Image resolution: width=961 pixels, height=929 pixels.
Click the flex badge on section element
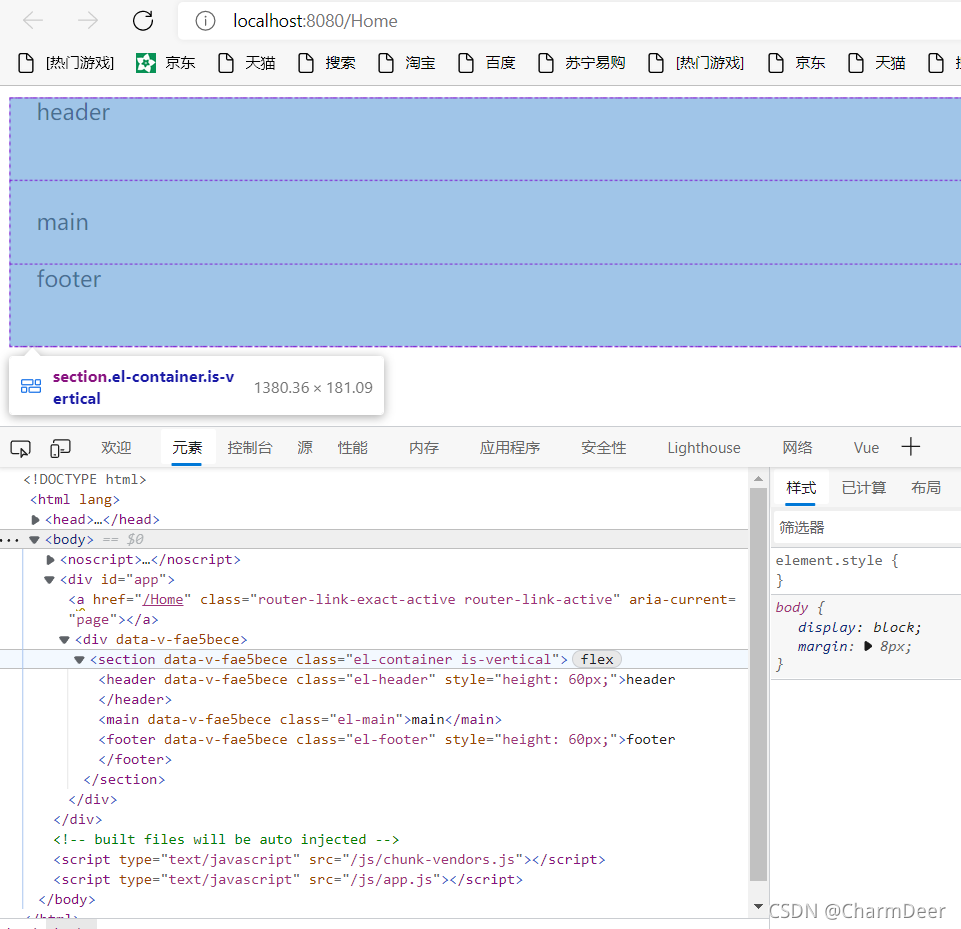click(597, 659)
